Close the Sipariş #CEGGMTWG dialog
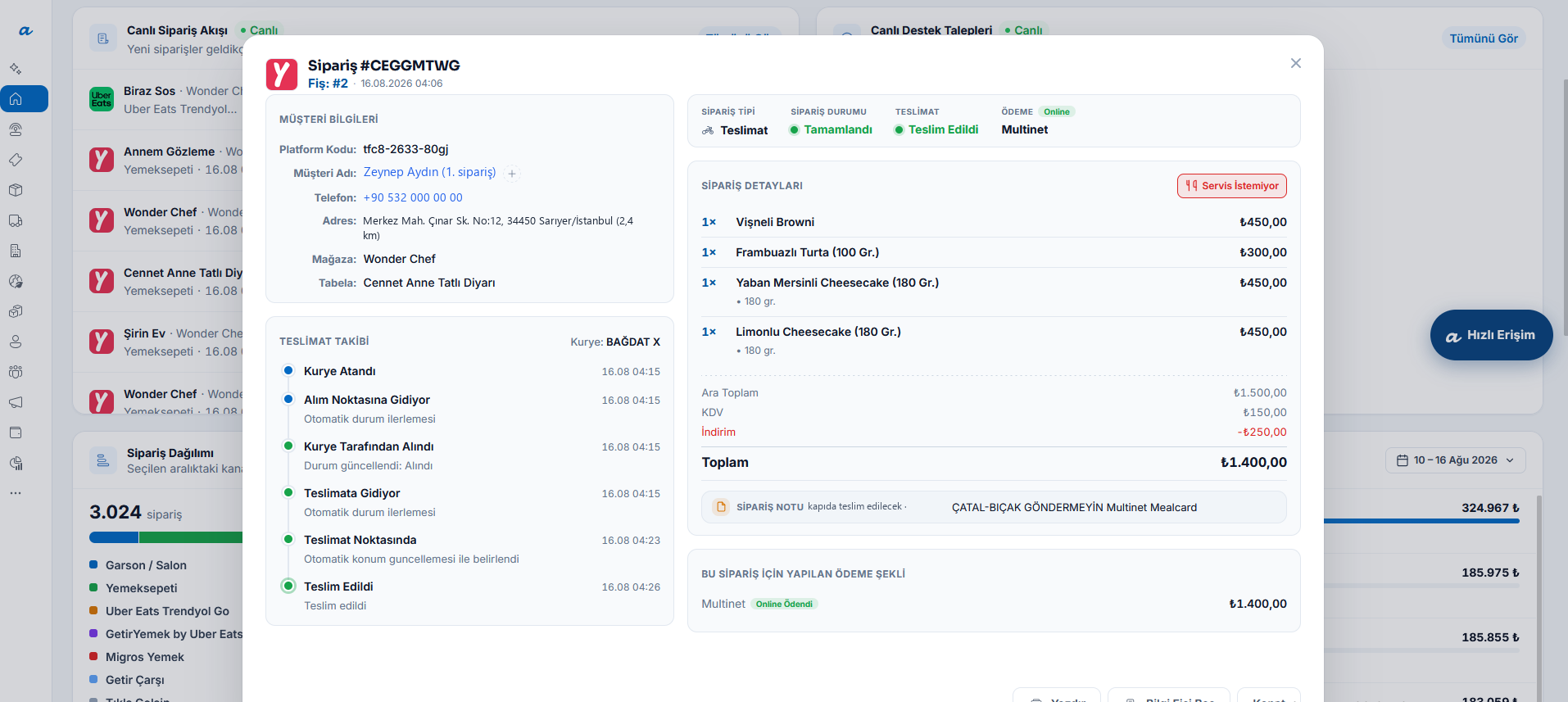This screenshot has width=1568, height=702. 1296,63
